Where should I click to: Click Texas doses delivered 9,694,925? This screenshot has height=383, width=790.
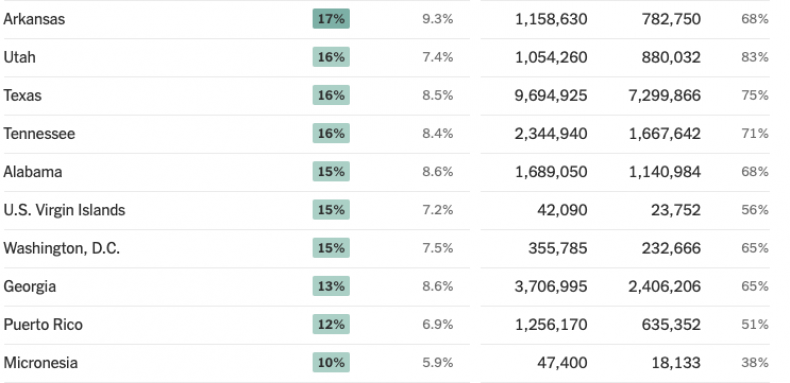pos(551,95)
